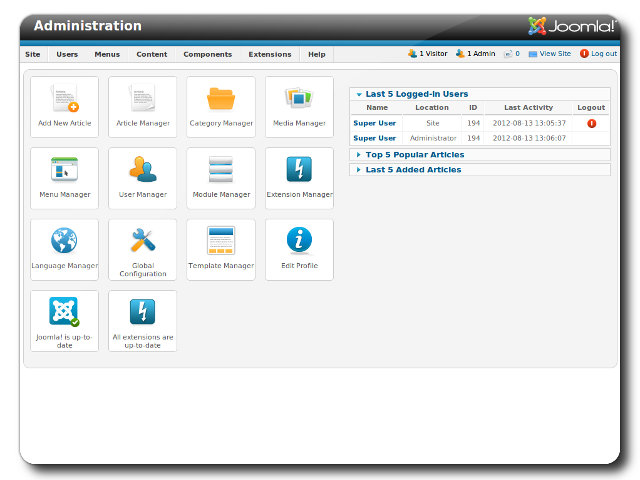Open the Module Manager icon
The width and height of the screenshot is (640, 480).
[x=221, y=170]
